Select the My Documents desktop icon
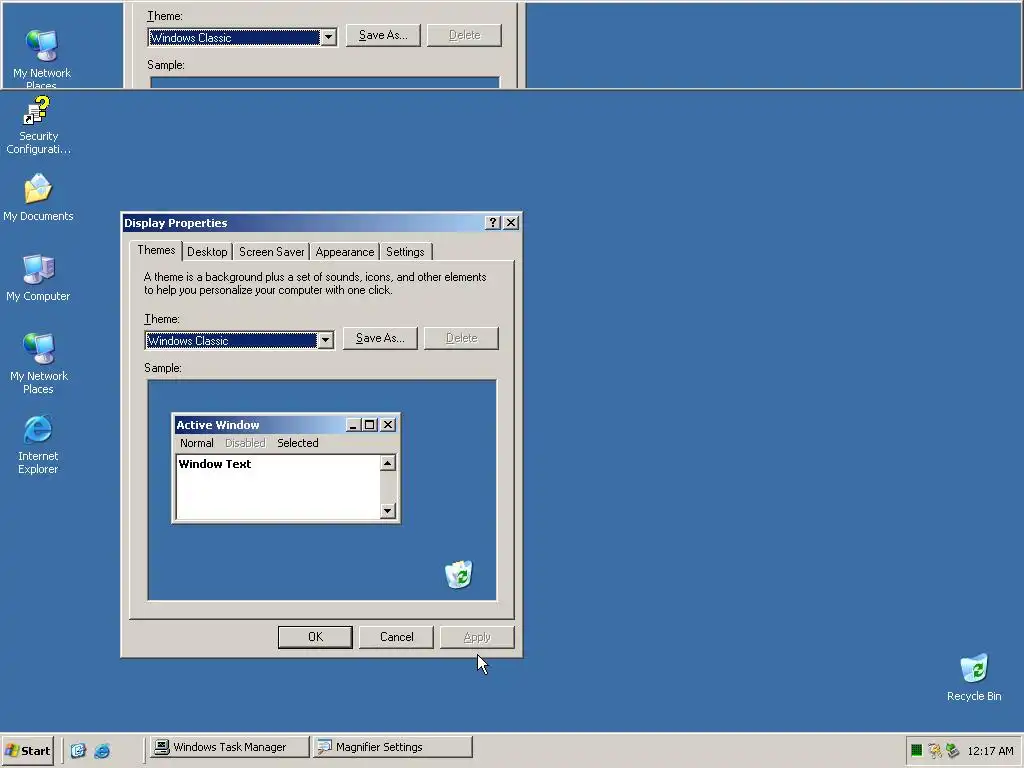Viewport: 1024px width, 768px height. 38,197
